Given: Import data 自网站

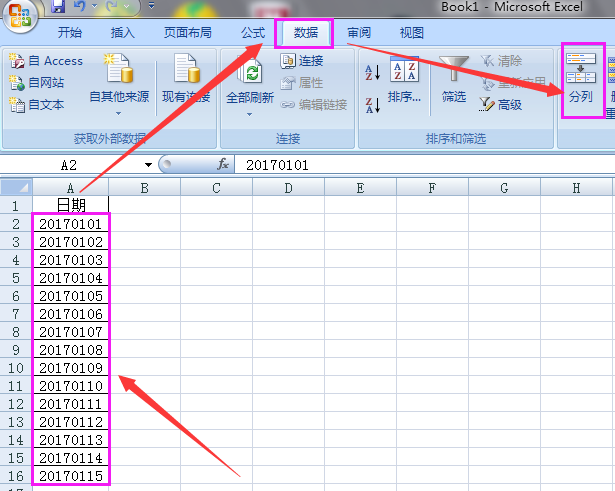Looking at the screenshot, I should [x=36, y=83].
